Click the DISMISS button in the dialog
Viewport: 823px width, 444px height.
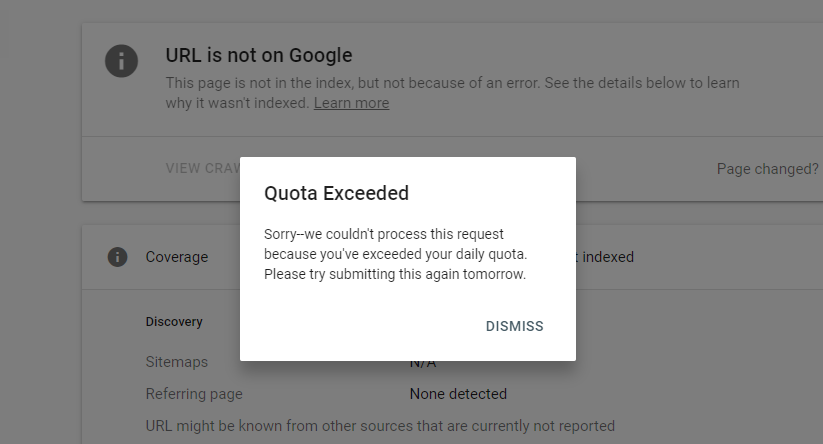point(514,326)
